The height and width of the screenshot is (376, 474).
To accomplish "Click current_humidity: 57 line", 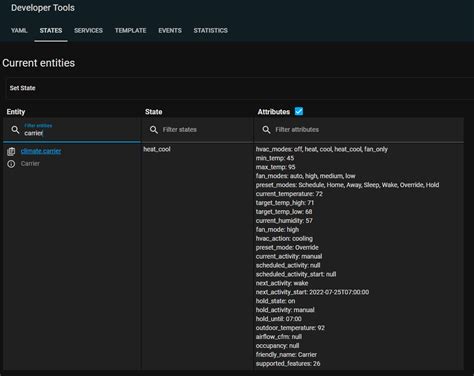I will (x=284, y=221).
